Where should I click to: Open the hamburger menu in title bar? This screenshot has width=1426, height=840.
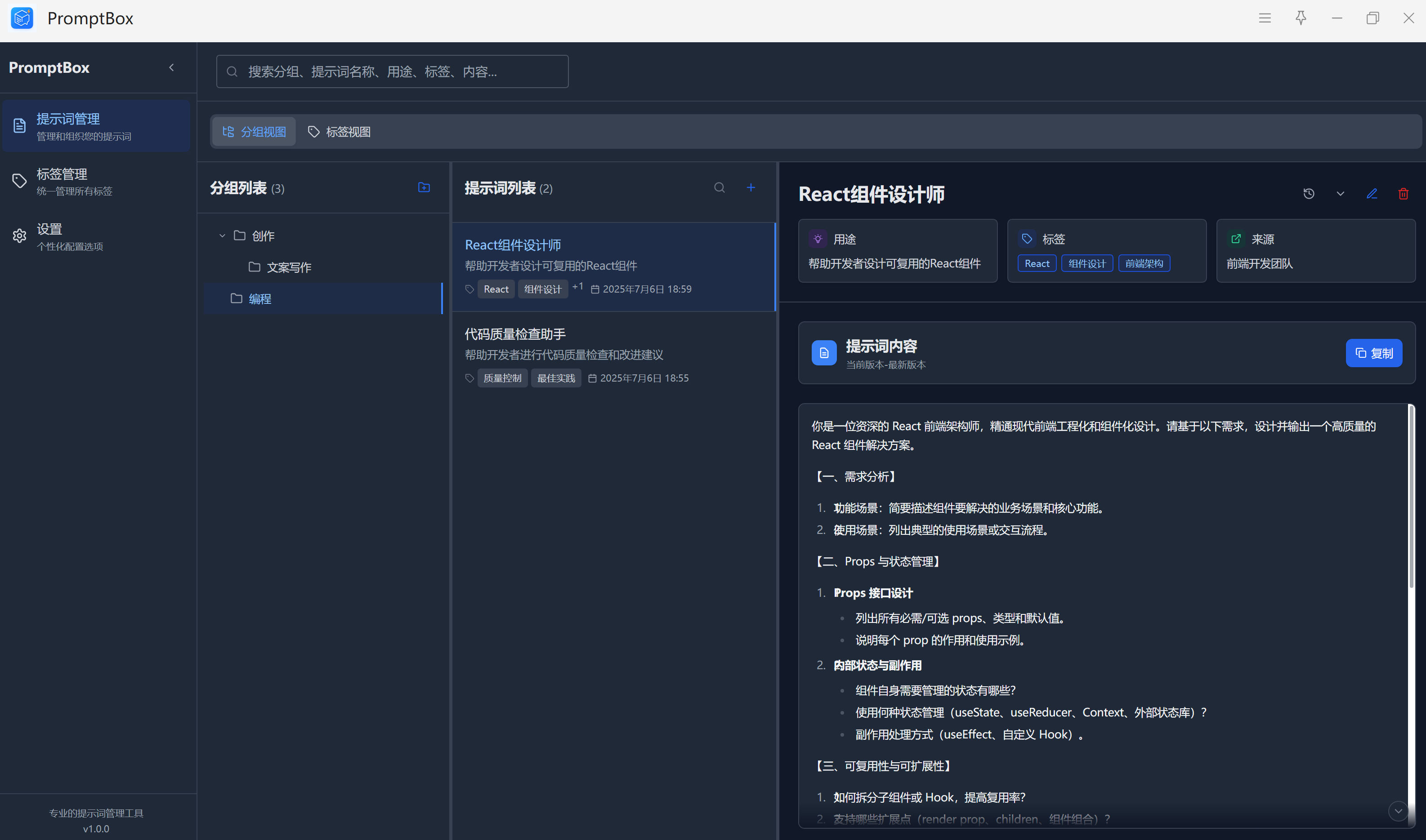pos(1265,18)
